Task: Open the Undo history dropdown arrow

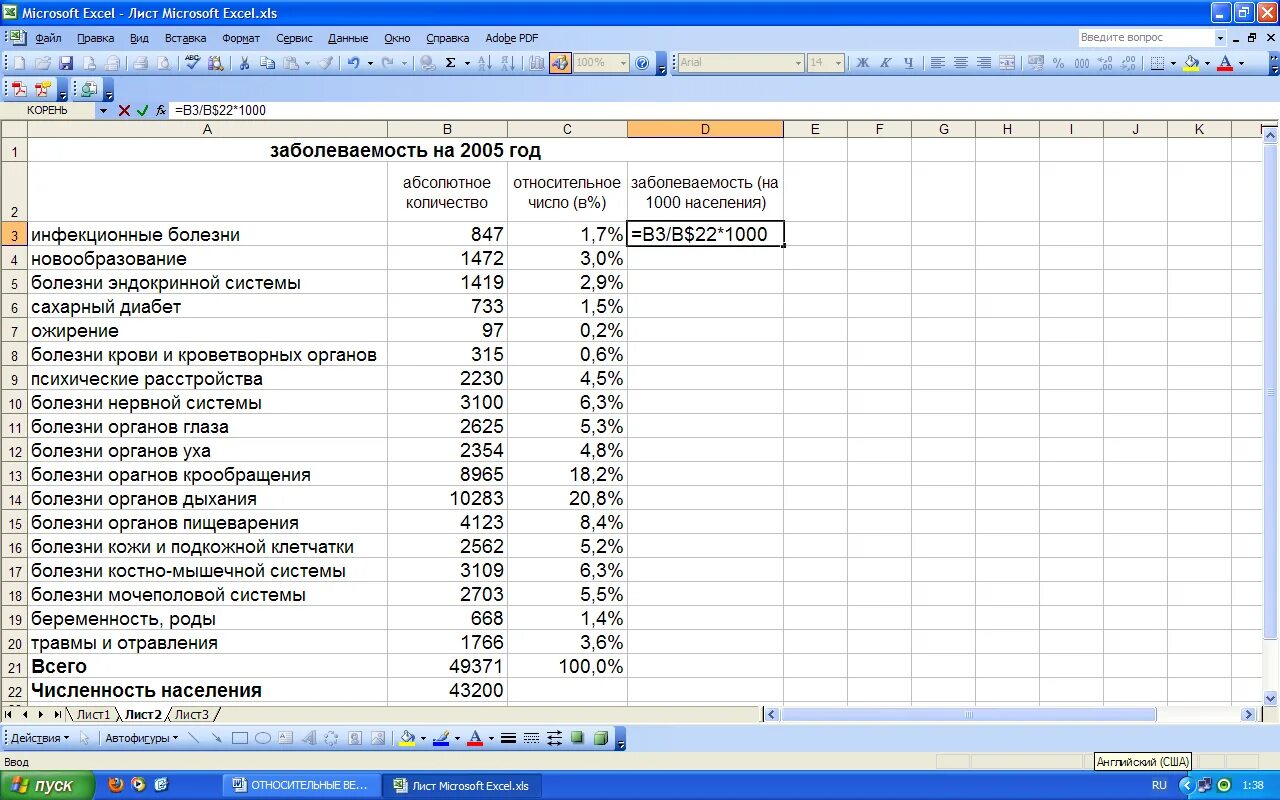Action: click(370, 63)
